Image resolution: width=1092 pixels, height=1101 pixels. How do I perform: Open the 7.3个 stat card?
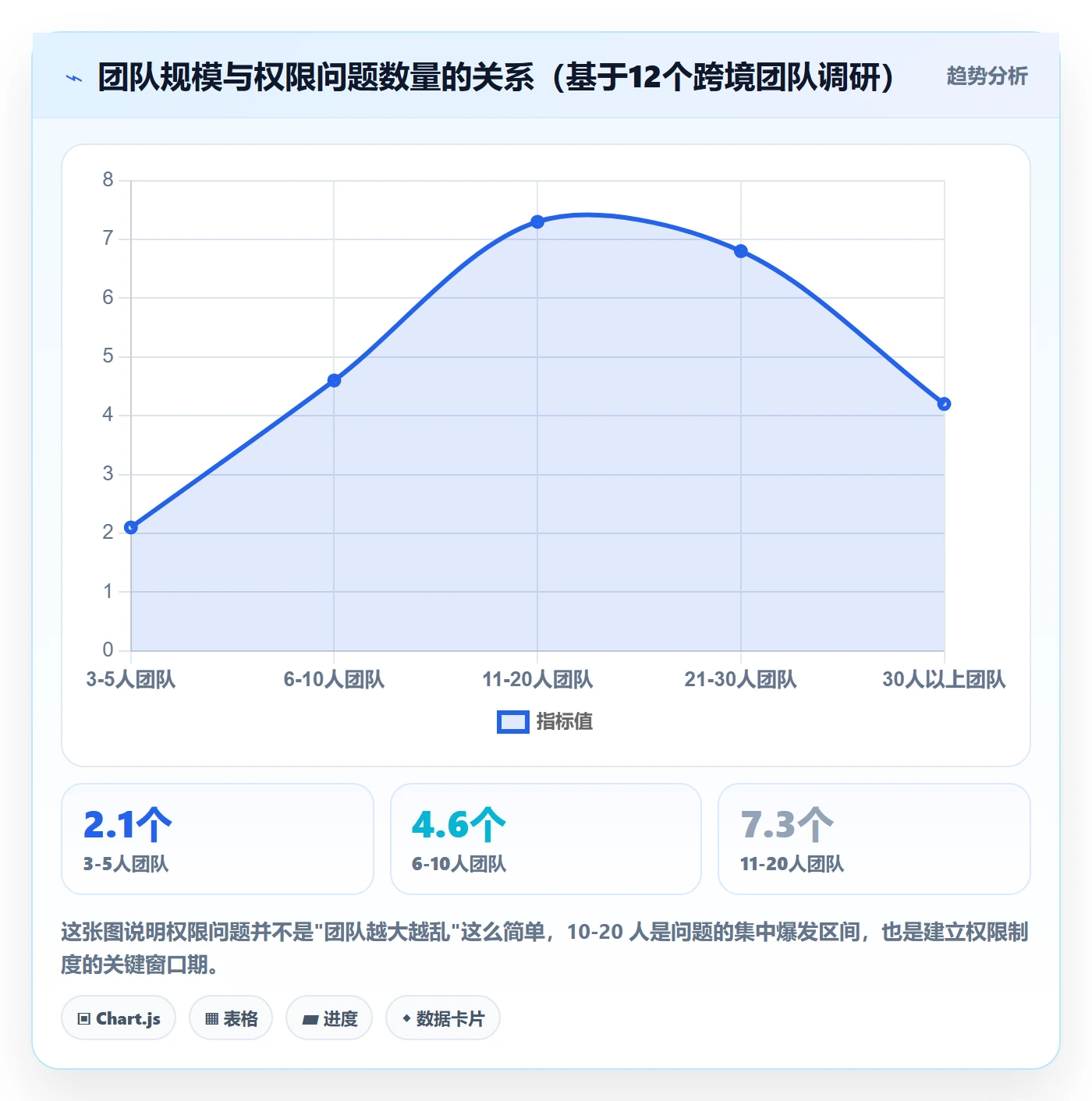(x=874, y=839)
